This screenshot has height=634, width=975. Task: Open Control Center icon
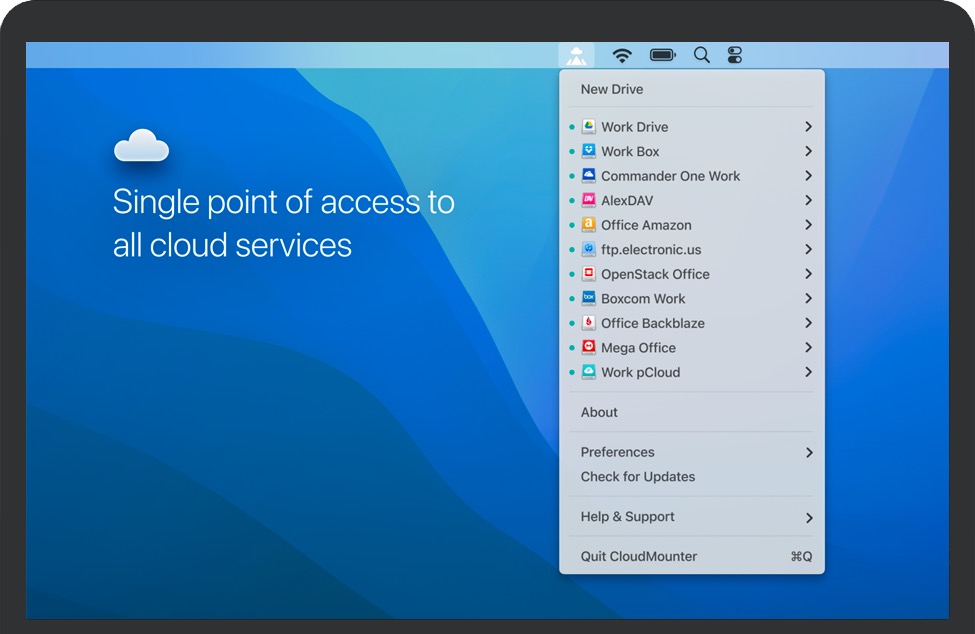click(734, 55)
